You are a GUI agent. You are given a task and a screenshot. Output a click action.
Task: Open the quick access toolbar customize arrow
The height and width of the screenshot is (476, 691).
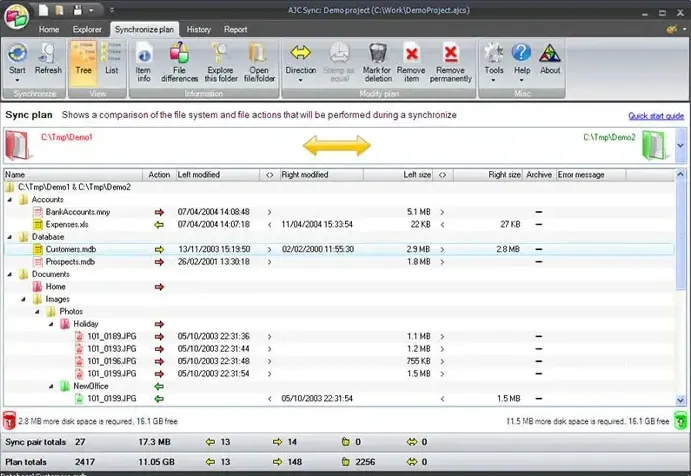click(x=111, y=10)
